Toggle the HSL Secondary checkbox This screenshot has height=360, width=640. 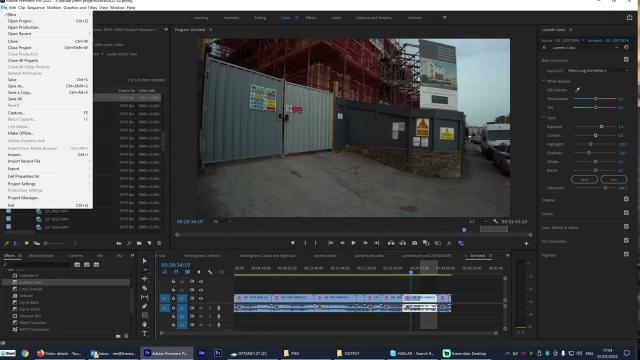(626, 241)
